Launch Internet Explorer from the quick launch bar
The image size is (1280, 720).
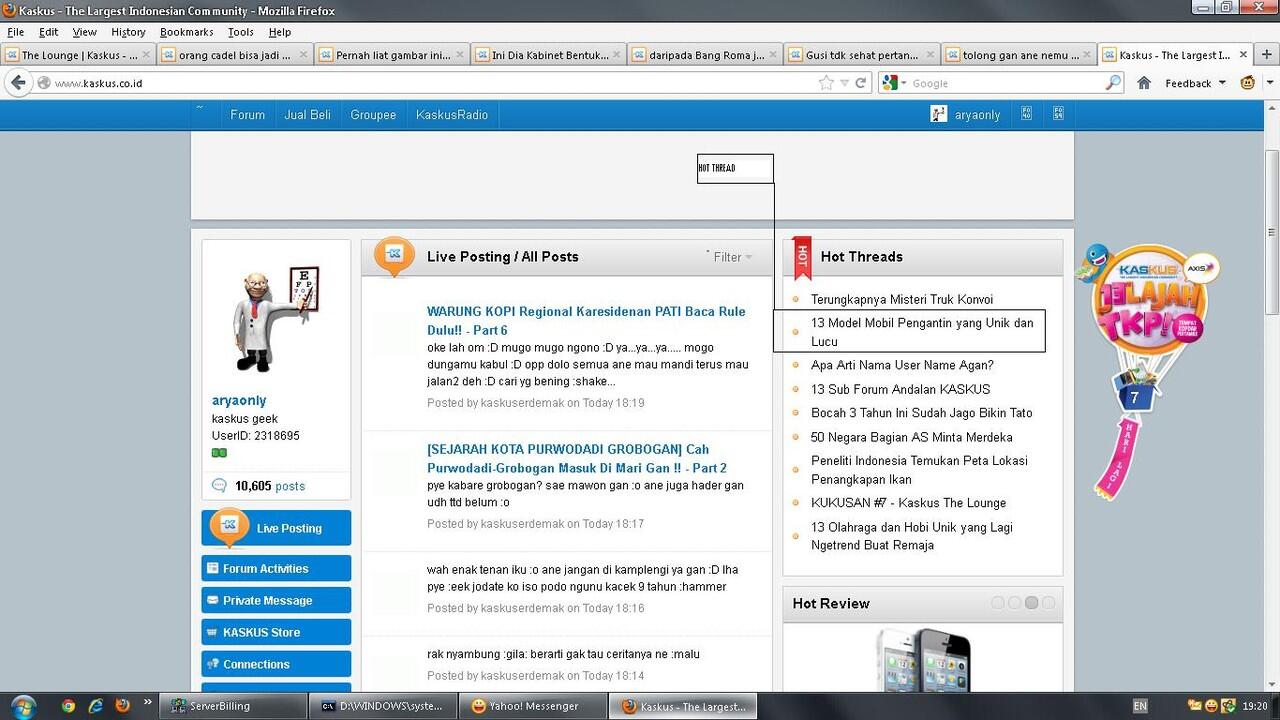(x=96, y=706)
